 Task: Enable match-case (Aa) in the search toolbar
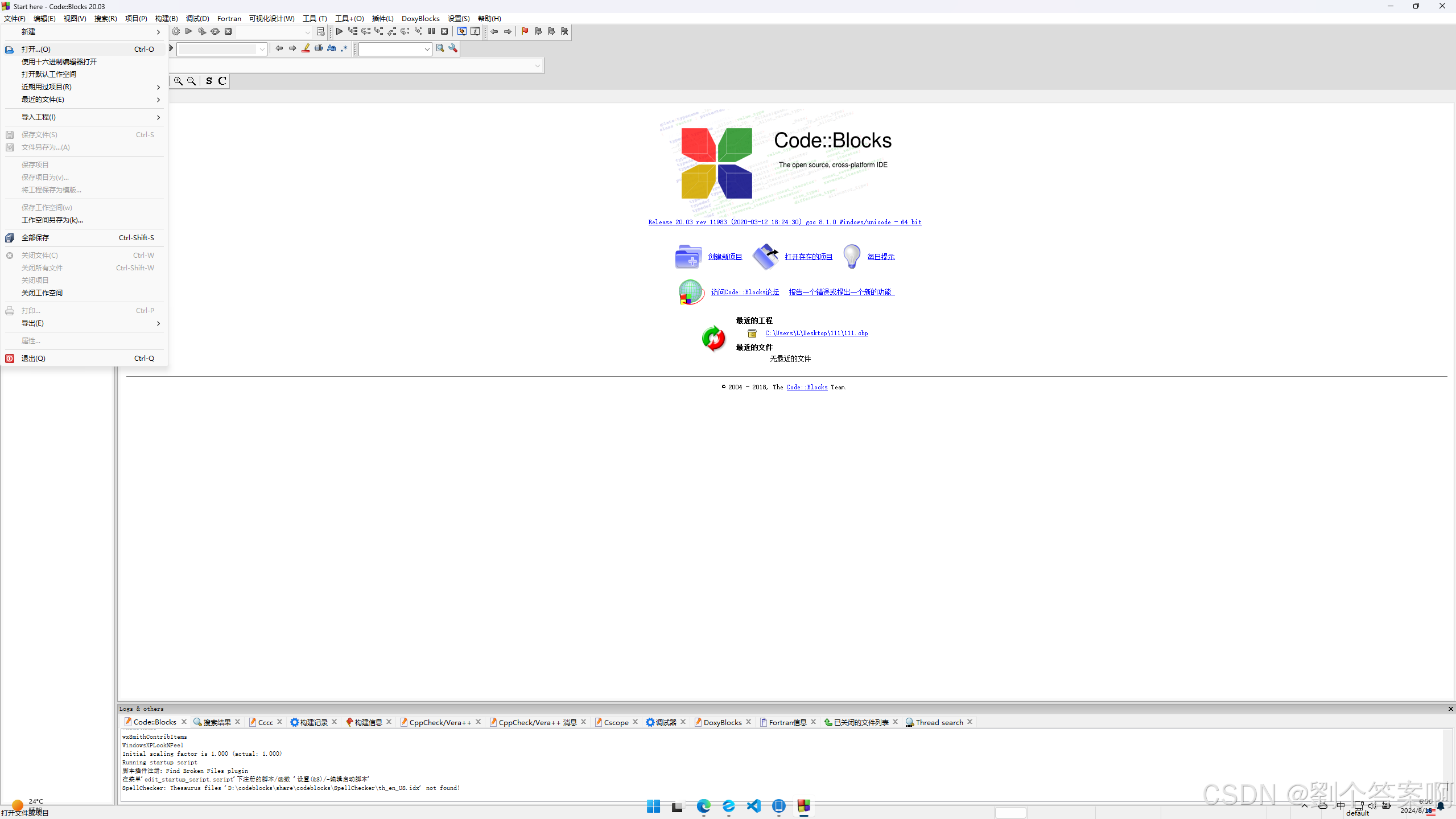pos(331,48)
